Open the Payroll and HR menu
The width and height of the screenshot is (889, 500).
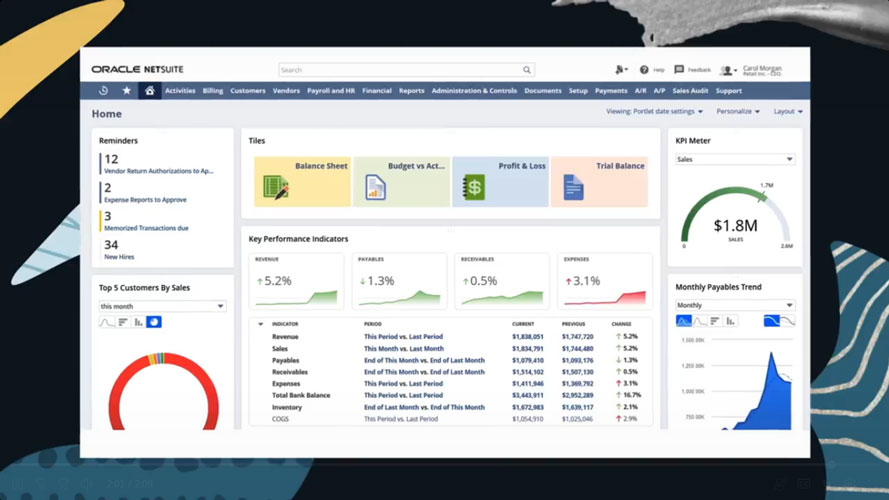coord(331,91)
